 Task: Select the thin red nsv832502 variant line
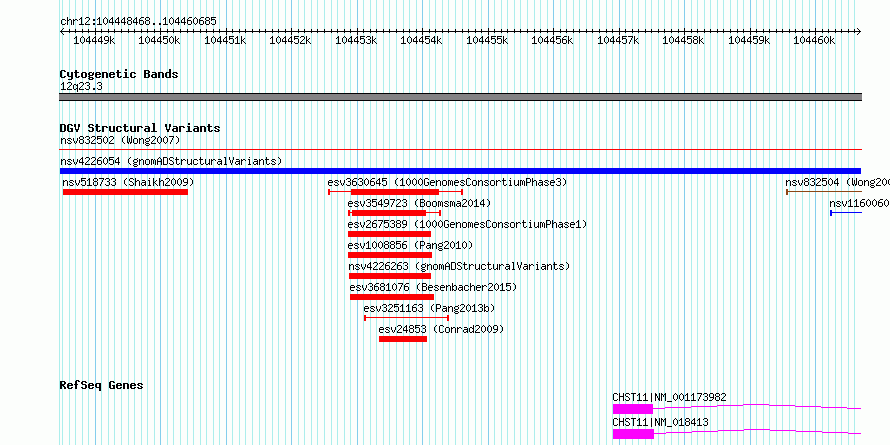(x=460, y=150)
